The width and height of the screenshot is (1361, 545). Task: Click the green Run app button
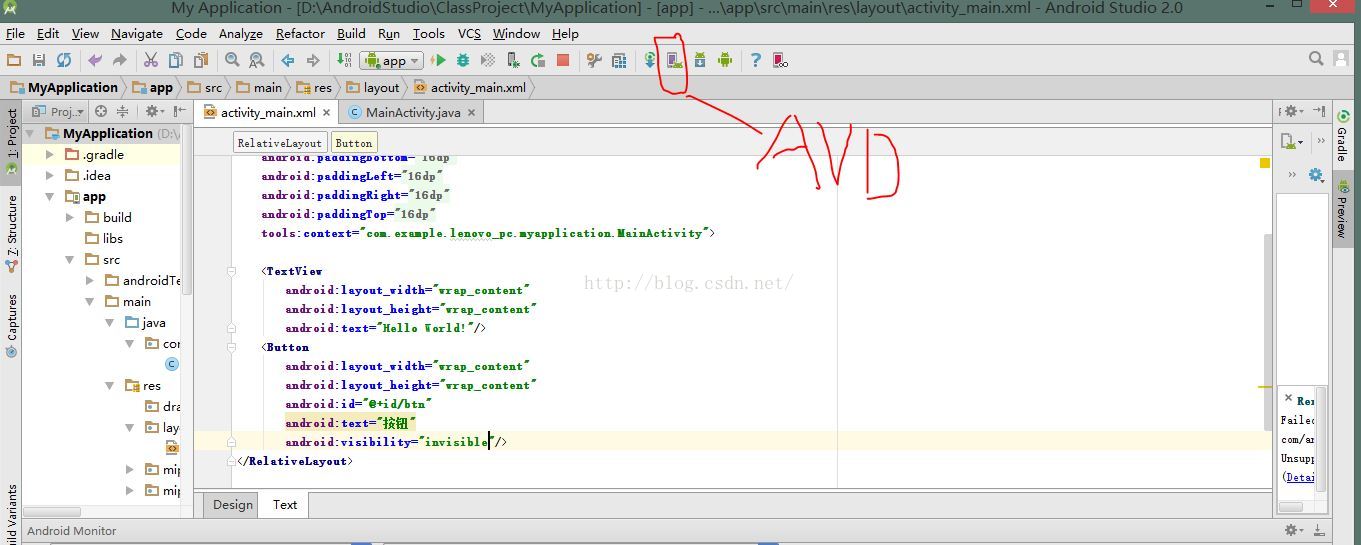click(x=438, y=60)
